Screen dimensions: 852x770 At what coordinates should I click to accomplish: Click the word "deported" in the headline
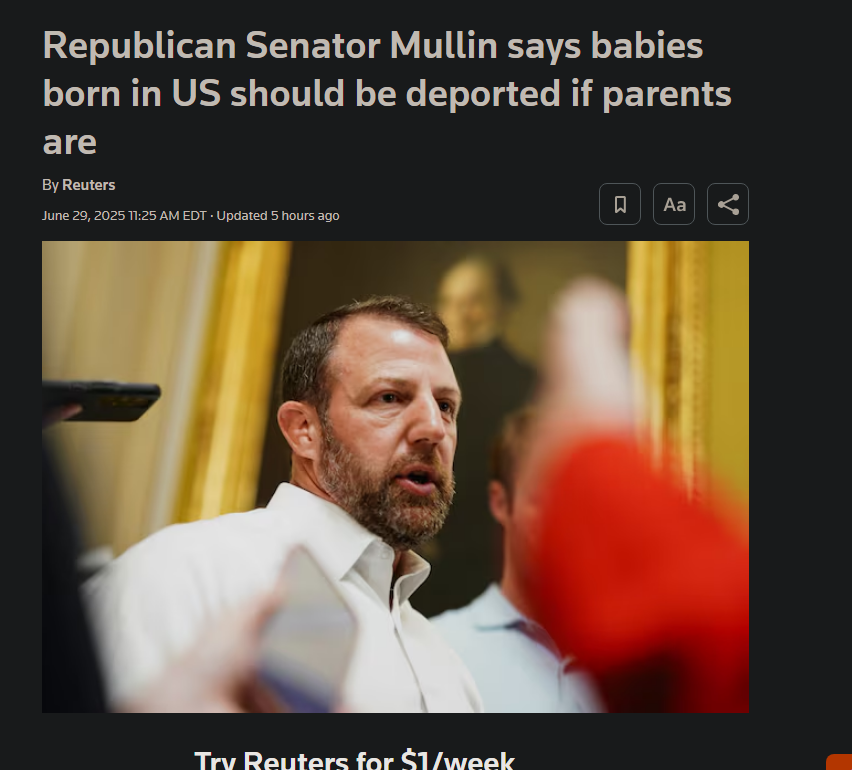483,93
